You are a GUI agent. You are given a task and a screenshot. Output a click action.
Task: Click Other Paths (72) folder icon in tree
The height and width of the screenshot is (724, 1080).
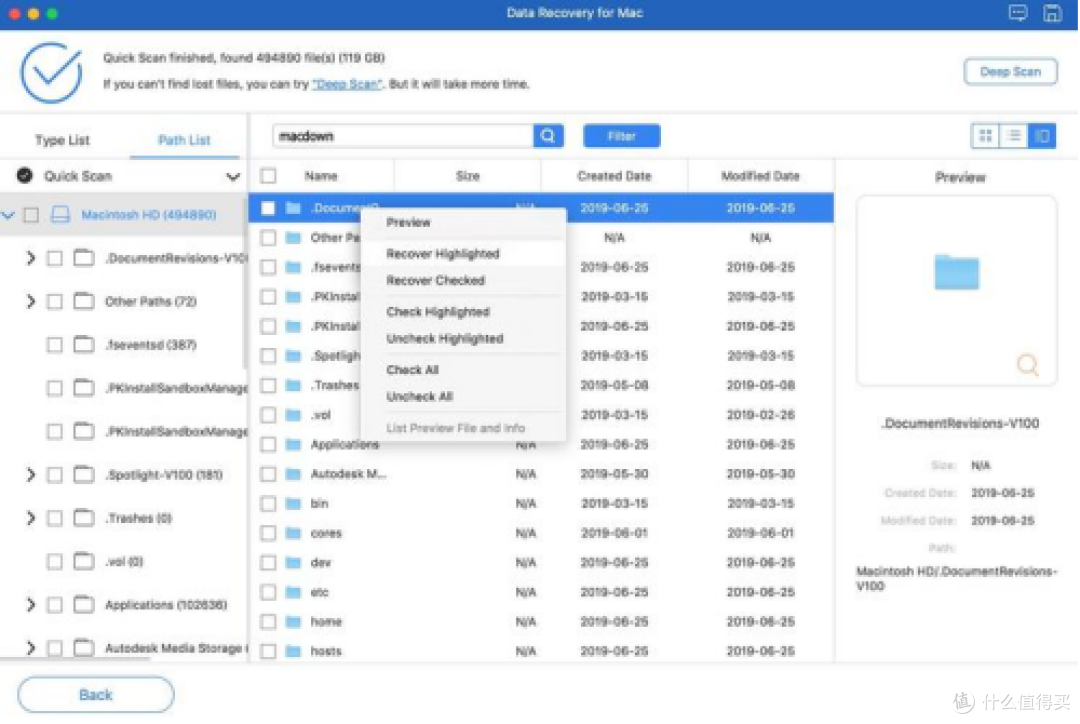[x=84, y=301]
